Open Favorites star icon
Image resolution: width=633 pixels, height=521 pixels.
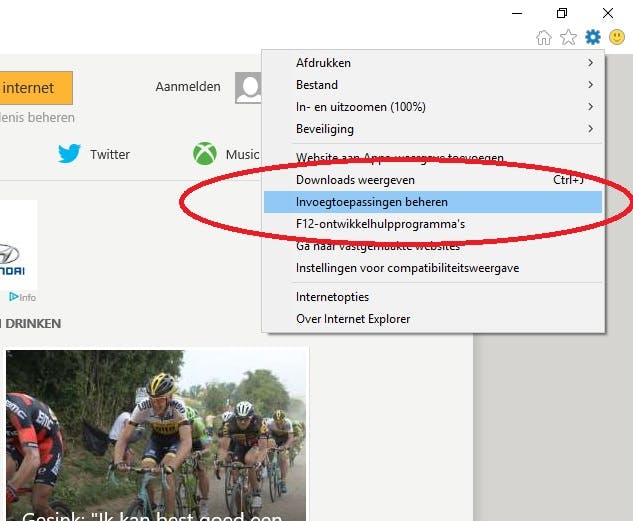coord(568,38)
